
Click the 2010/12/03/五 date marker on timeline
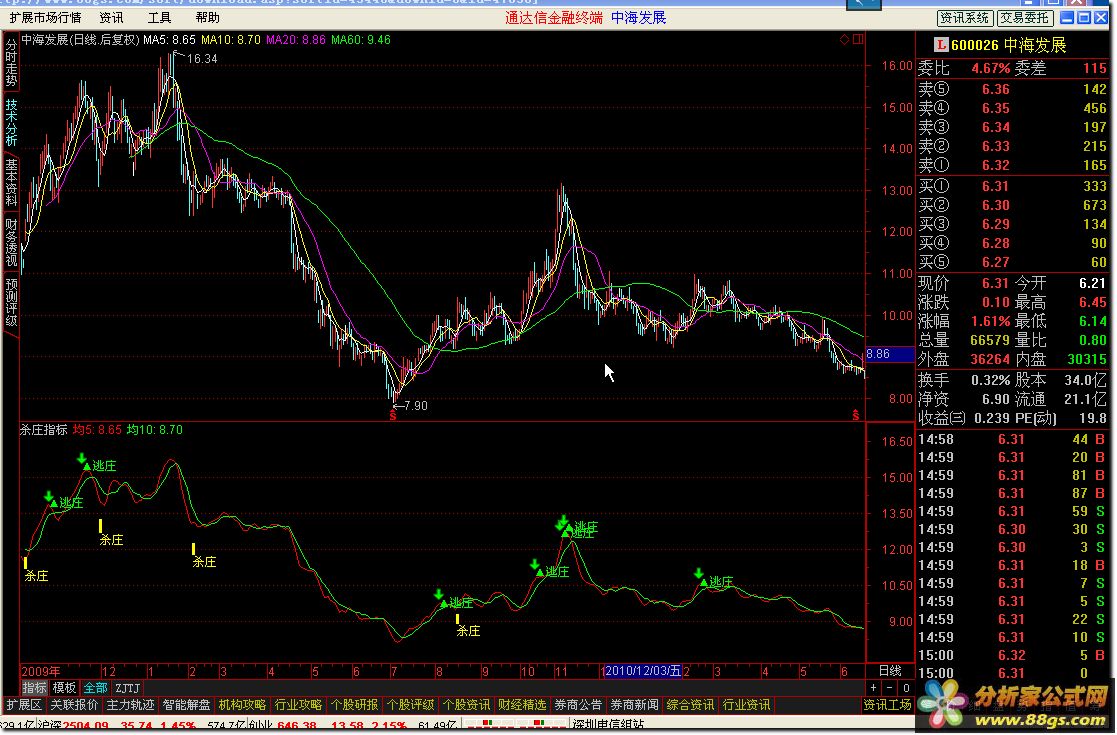point(643,671)
